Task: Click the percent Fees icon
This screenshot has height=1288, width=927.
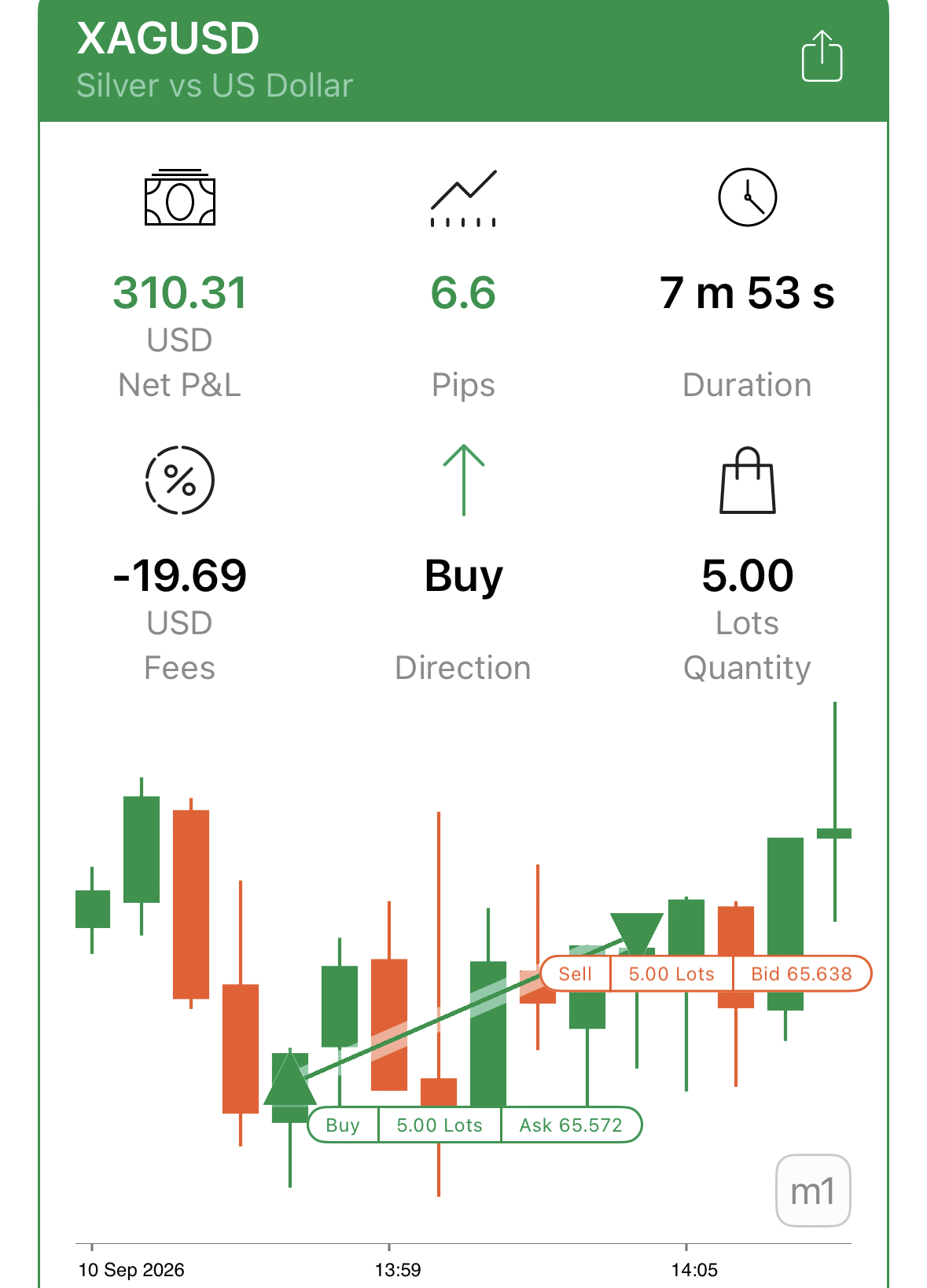Action: 180,480
